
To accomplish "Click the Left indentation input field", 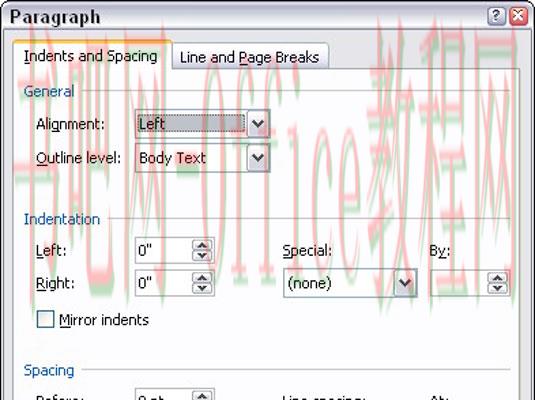I will click(x=163, y=251).
